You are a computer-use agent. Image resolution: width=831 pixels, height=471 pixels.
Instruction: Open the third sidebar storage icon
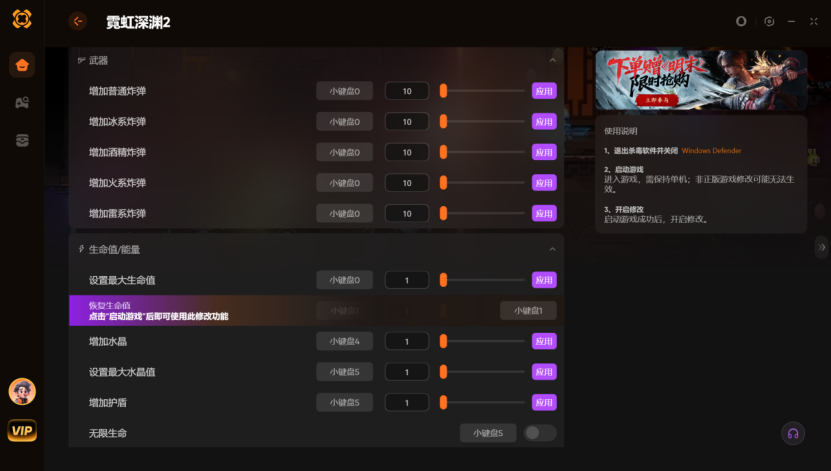click(22, 140)
